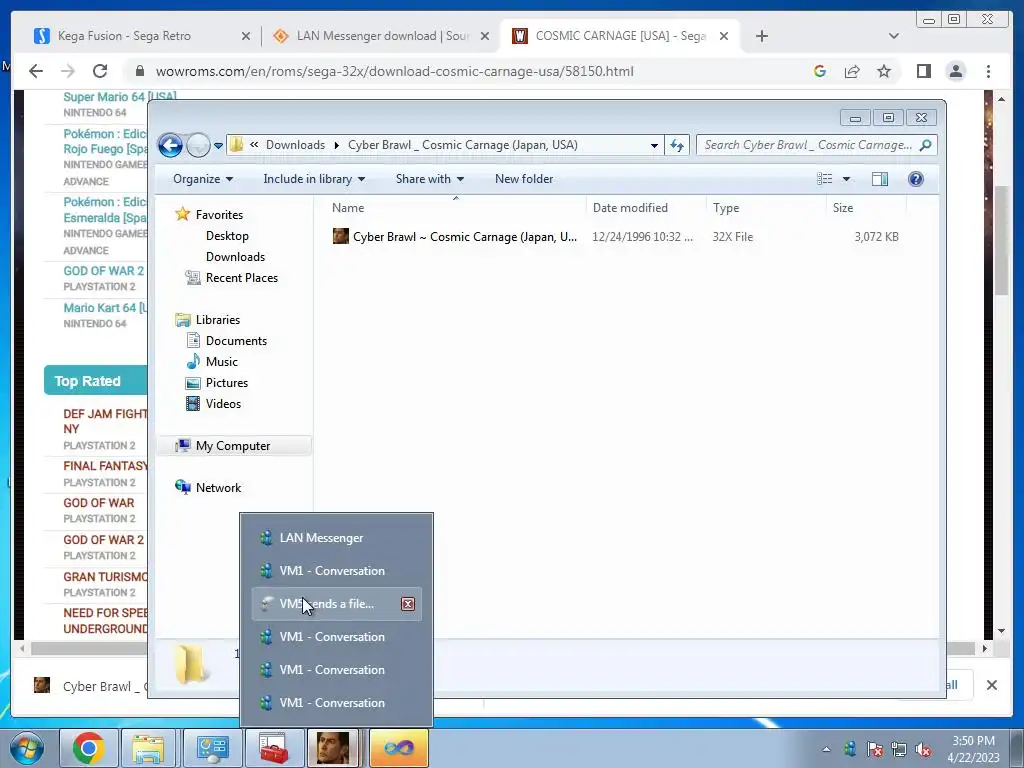
Task: Click the Explorer forward navigation arrow
Action: pyautogui.click(x=198, y=145)
